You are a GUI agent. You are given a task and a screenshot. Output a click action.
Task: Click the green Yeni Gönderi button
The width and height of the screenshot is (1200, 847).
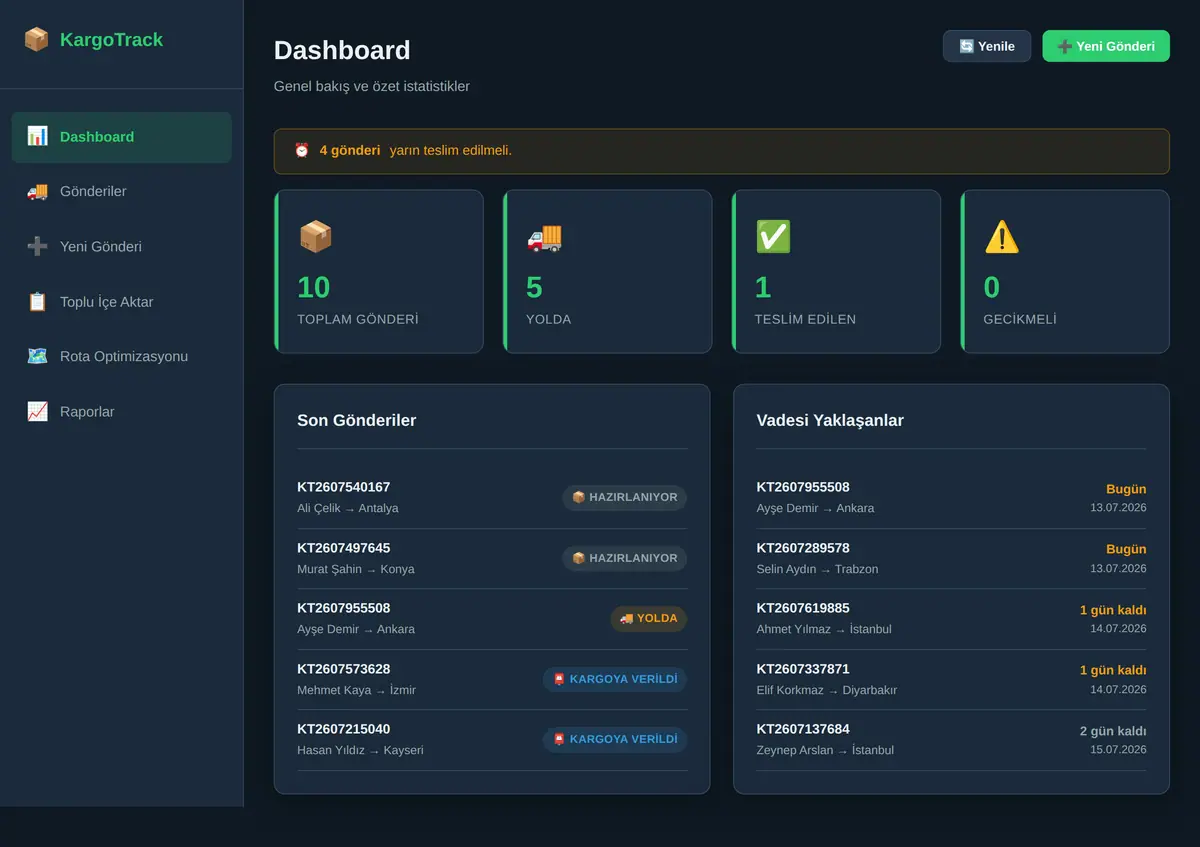1106,46
